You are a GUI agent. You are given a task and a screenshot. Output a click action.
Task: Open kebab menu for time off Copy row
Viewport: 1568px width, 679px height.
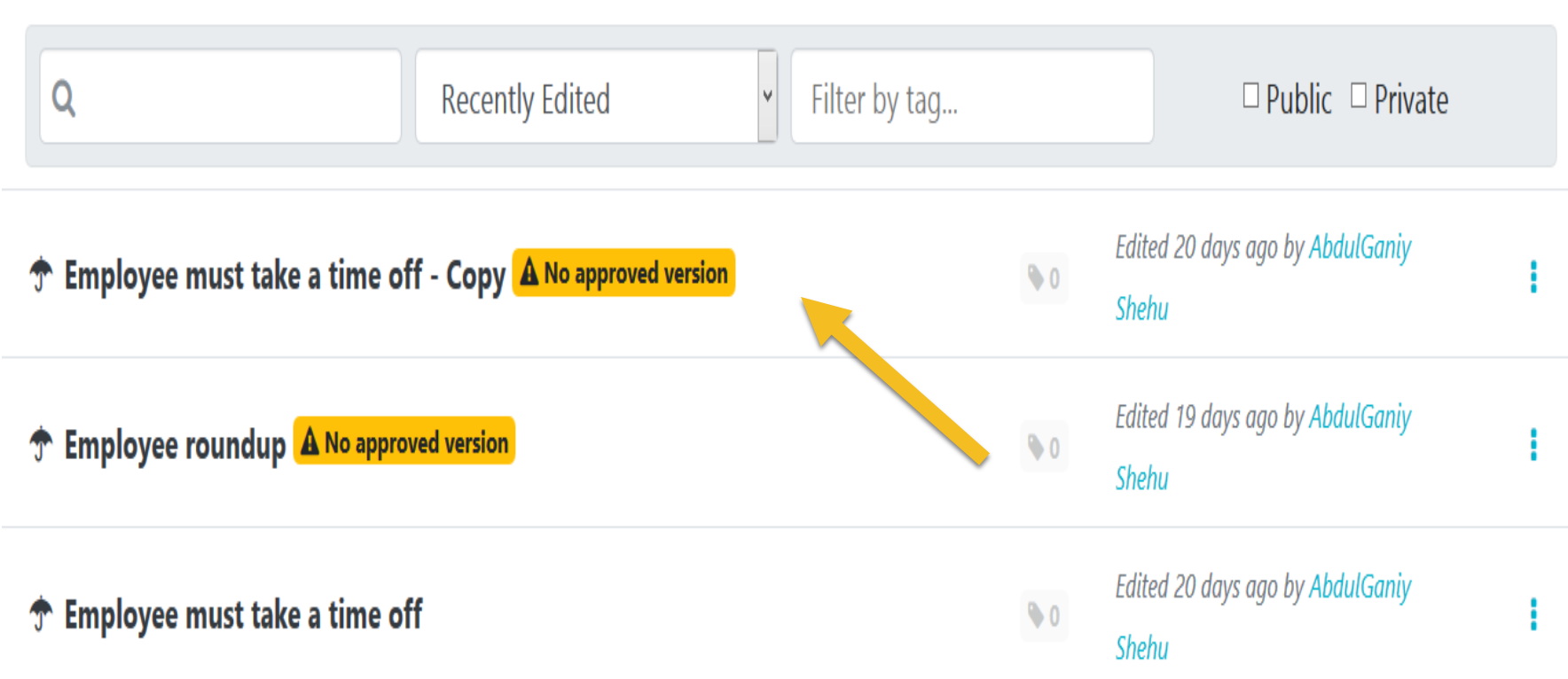pyautogui.click(x=1533, y=277)
